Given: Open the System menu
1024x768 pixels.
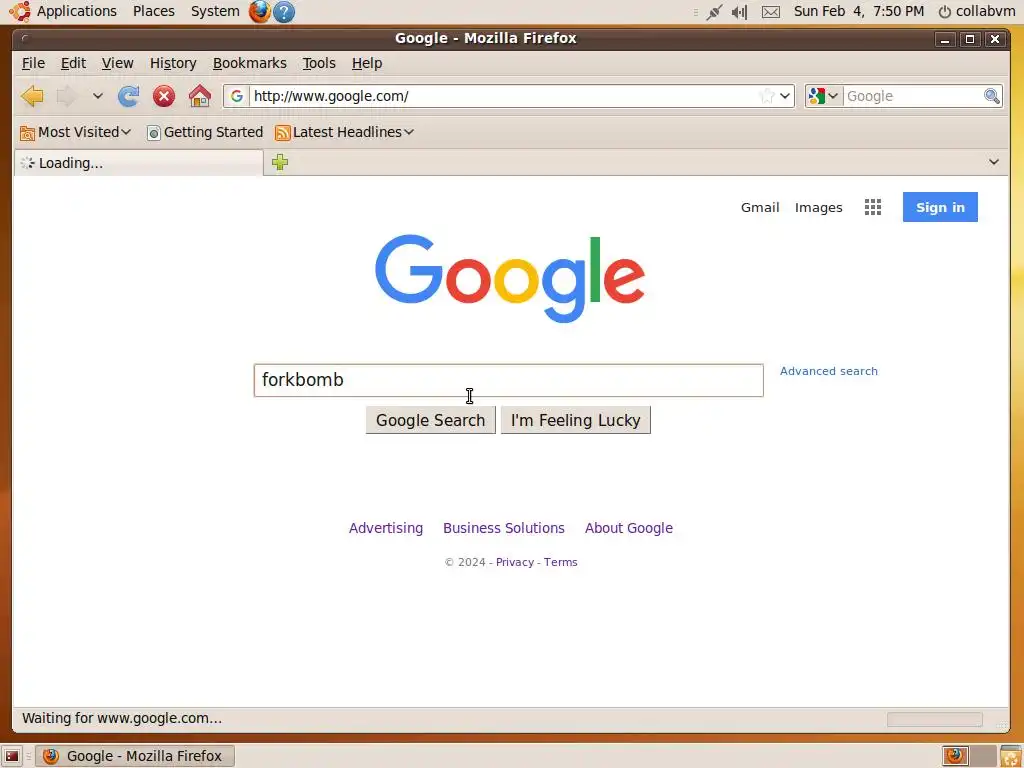Looking at the screenshot, I should coord(215,11).
